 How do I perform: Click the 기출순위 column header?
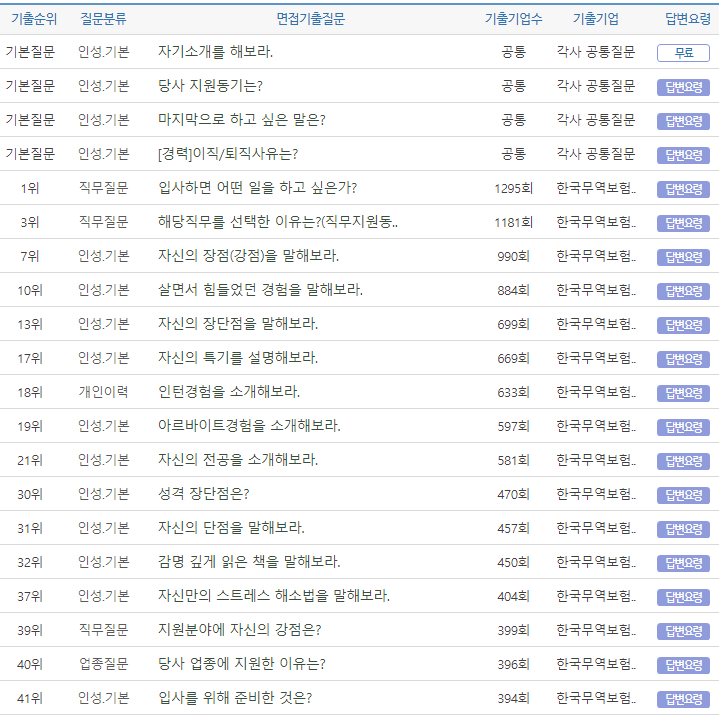point(34,19)
